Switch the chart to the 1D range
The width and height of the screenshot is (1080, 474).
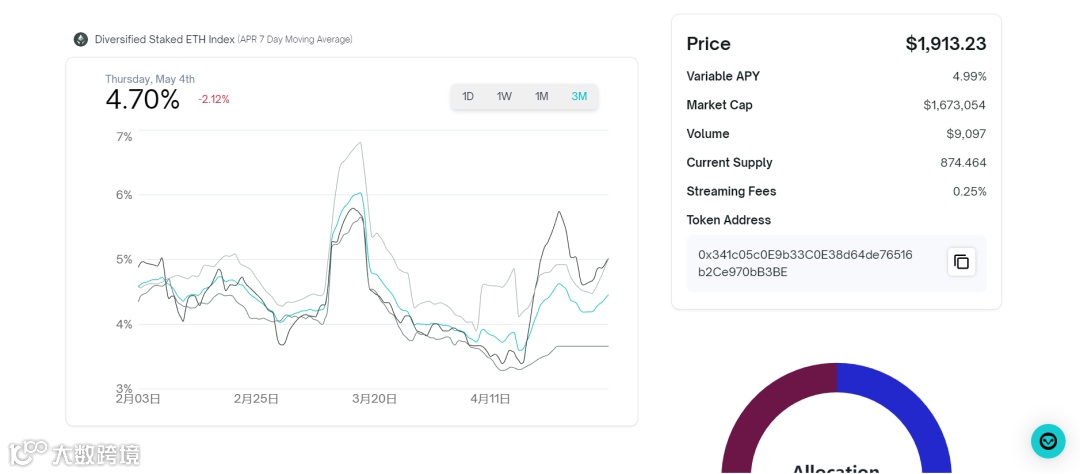pos(468,97)
